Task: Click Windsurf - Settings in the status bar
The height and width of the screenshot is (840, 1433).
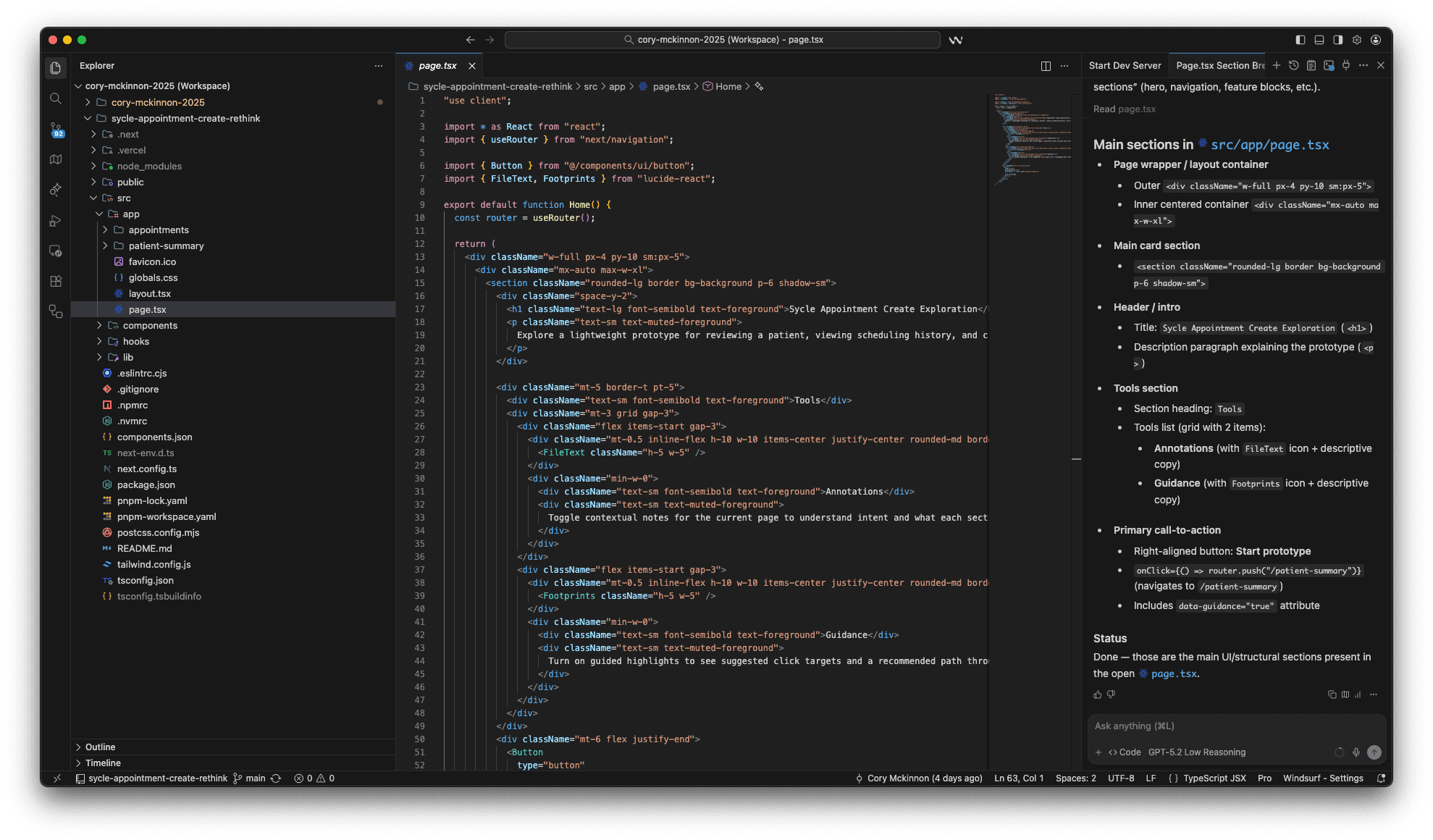Action: (x=1323, y=778)
